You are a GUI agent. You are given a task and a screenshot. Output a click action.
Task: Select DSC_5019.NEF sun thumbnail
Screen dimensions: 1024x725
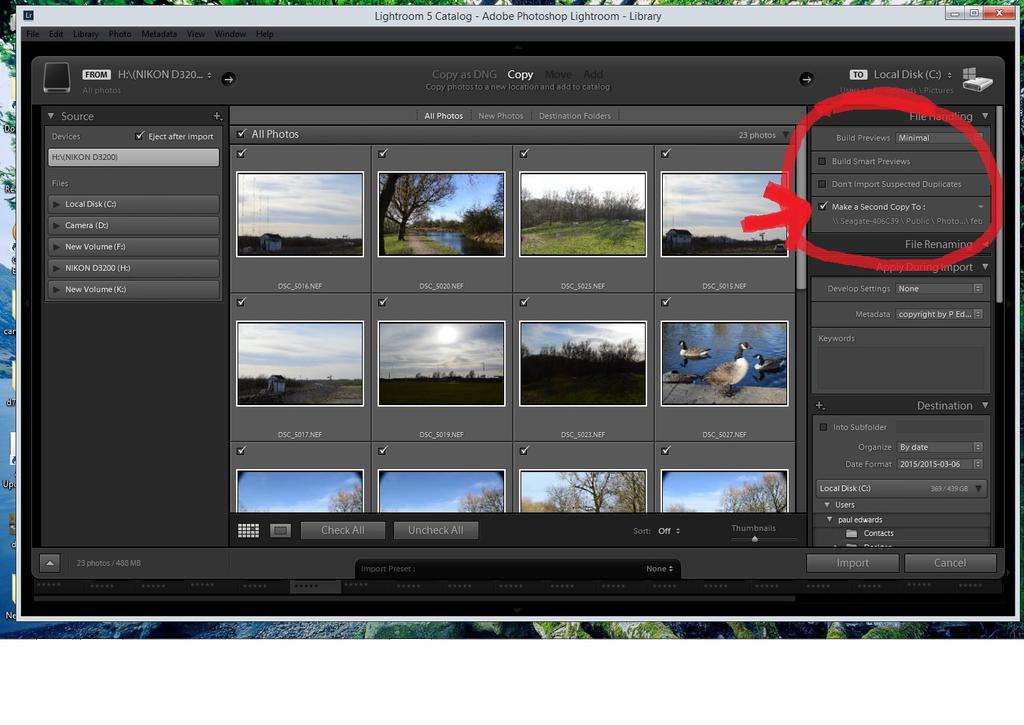click(x=441, y=364)
